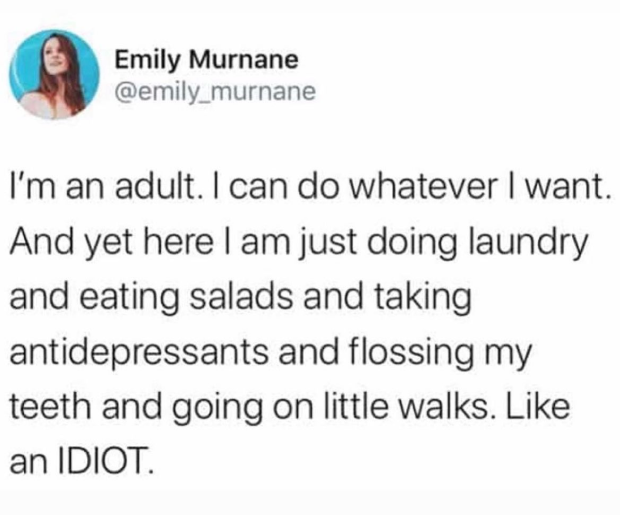Click the word "just" in second line
Screen dimensions: 620x515
(x=325, y=244)
